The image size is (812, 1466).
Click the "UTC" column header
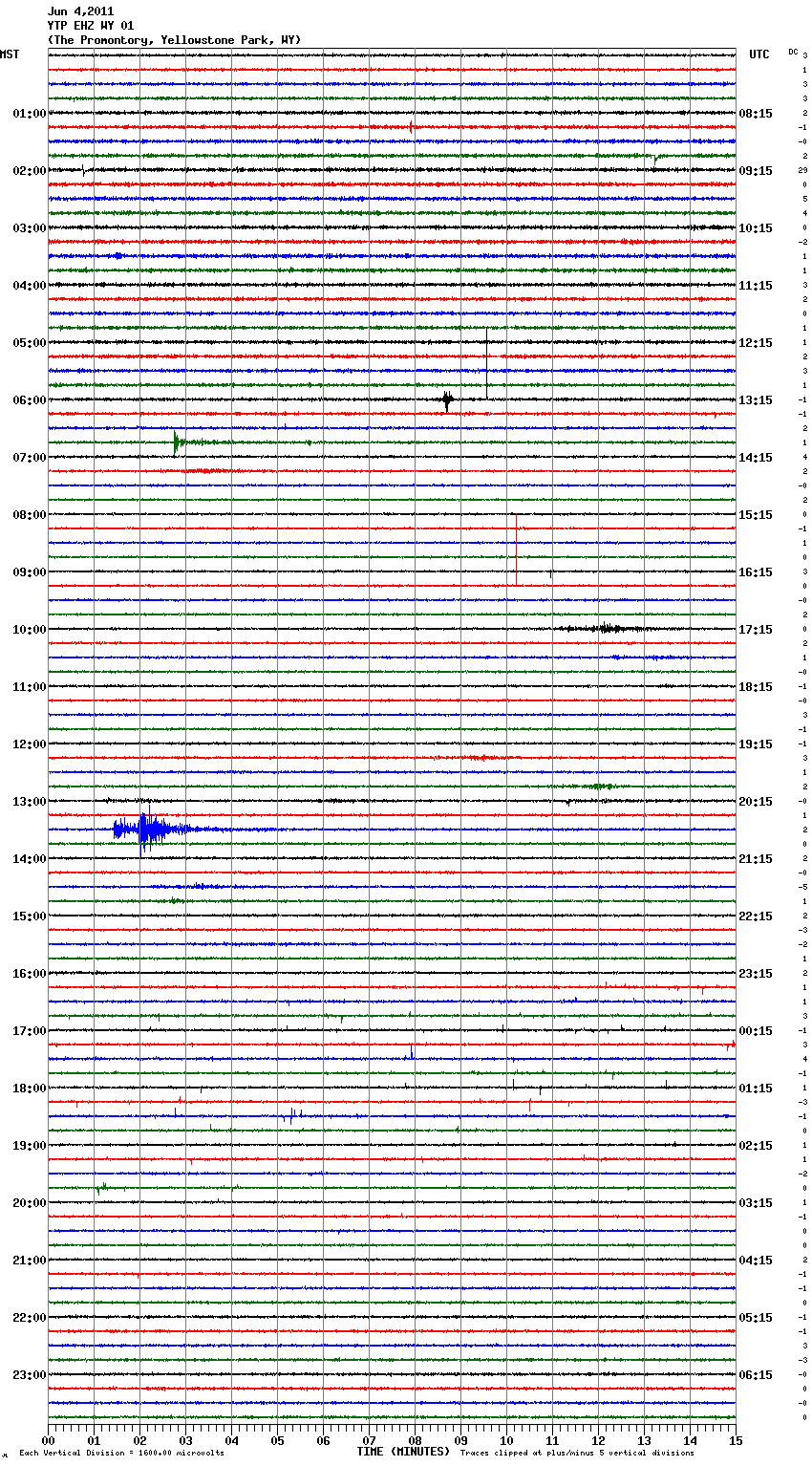[x=759, y=54]
